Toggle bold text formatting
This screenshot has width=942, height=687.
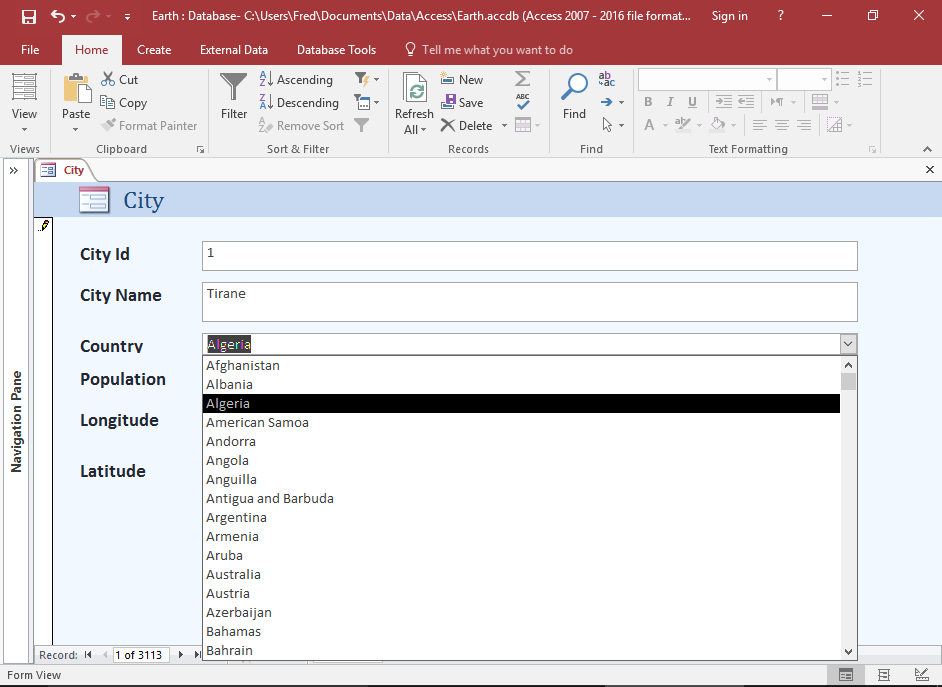coord(647,101)
